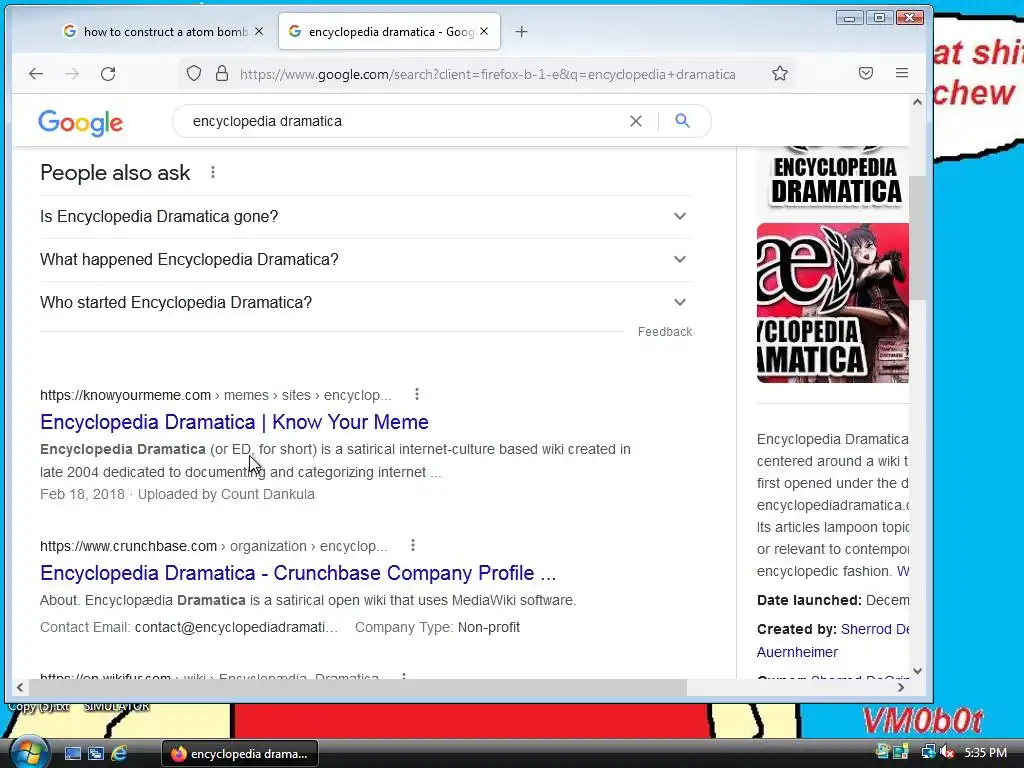Click the 5:35 PM taskbar clock
The image size is (1024, 768).
985,752
